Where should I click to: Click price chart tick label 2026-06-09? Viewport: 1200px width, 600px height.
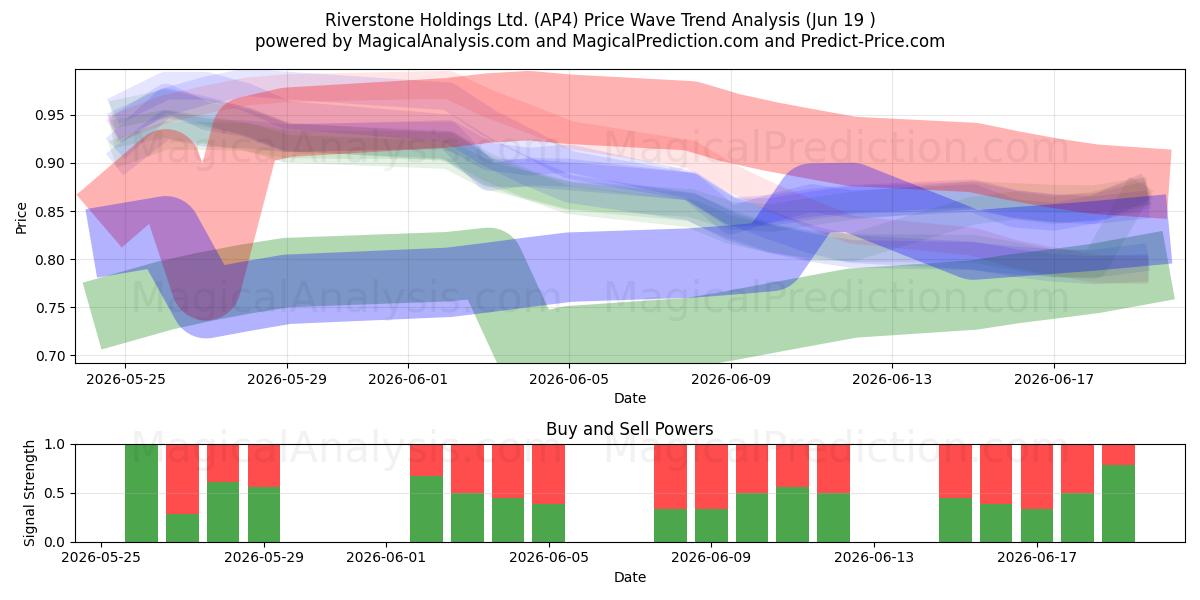coord(731,379)
